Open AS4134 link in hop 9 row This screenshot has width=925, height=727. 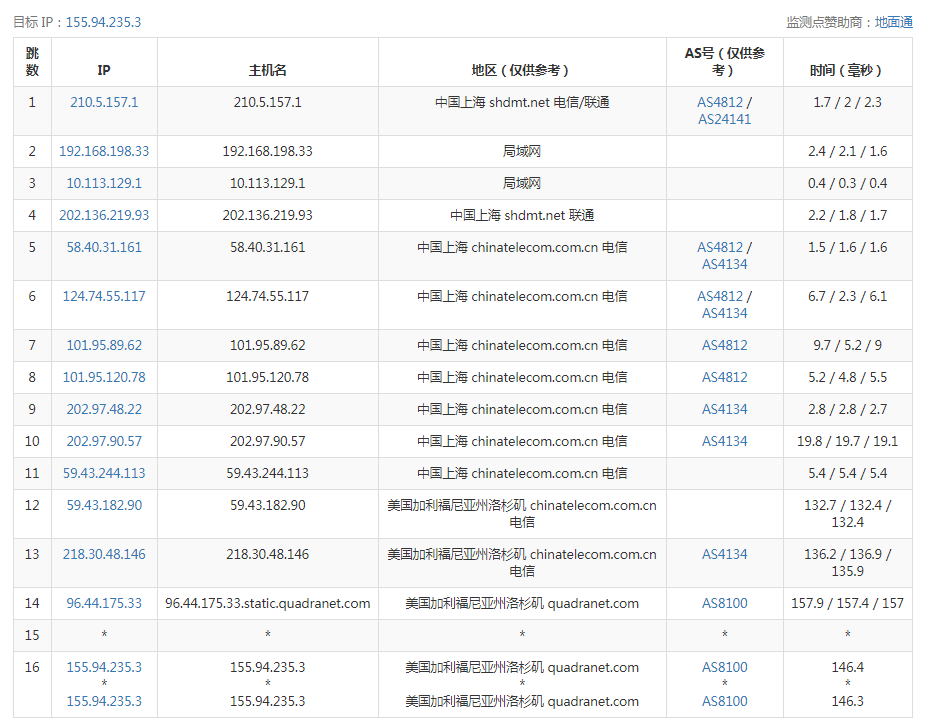pos(724,408)
